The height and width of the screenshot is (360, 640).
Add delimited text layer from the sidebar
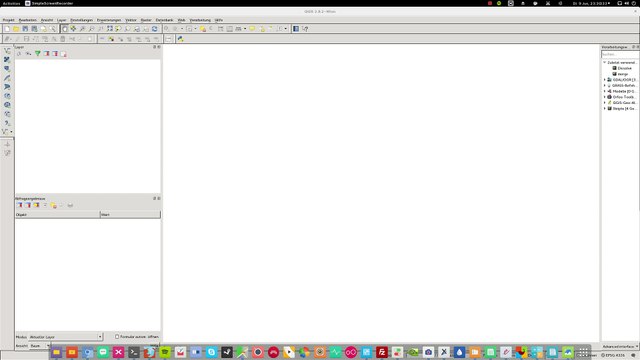coord(7,123)
